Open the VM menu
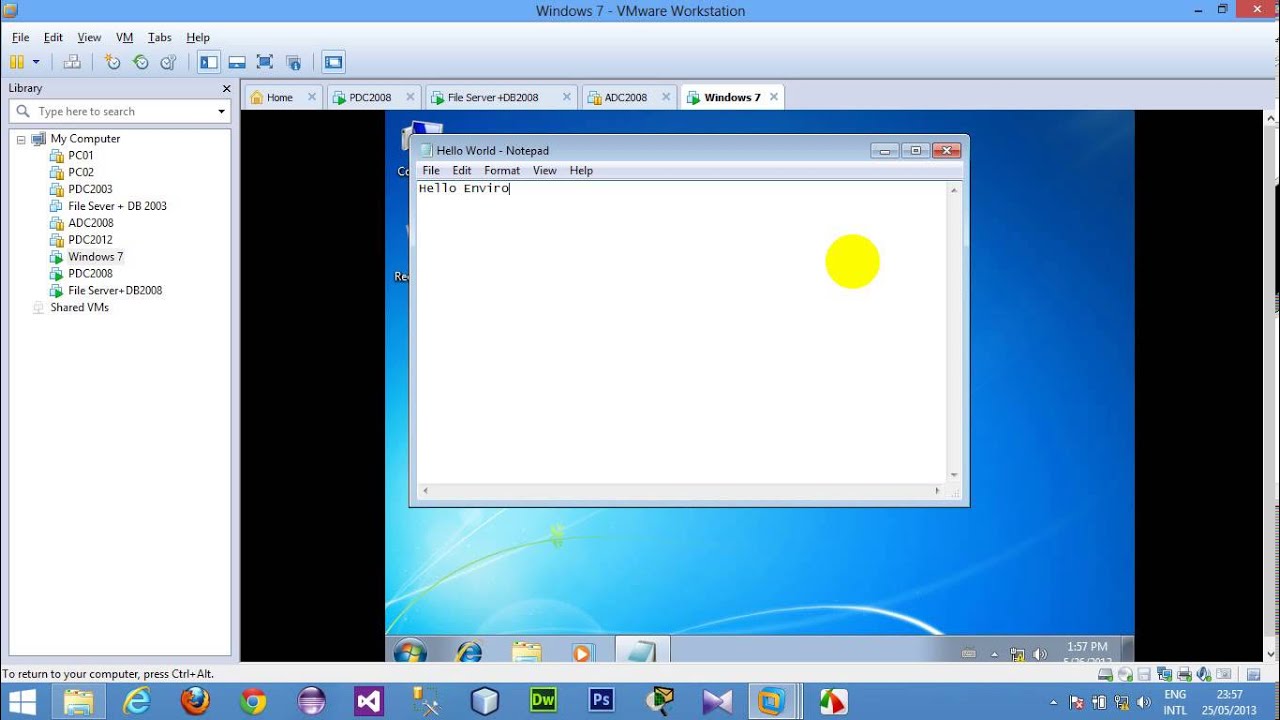1280x720 pixels. click(x=124, y=37)
